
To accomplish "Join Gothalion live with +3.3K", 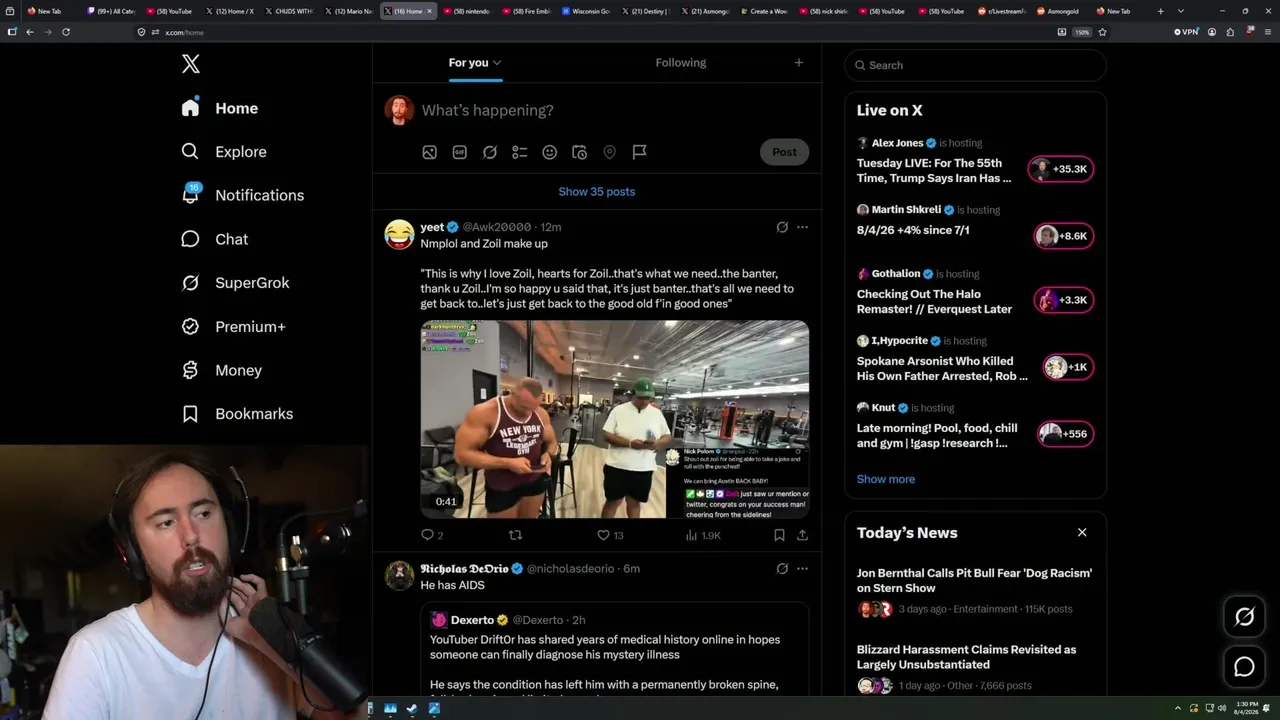I will [1063, 300].
